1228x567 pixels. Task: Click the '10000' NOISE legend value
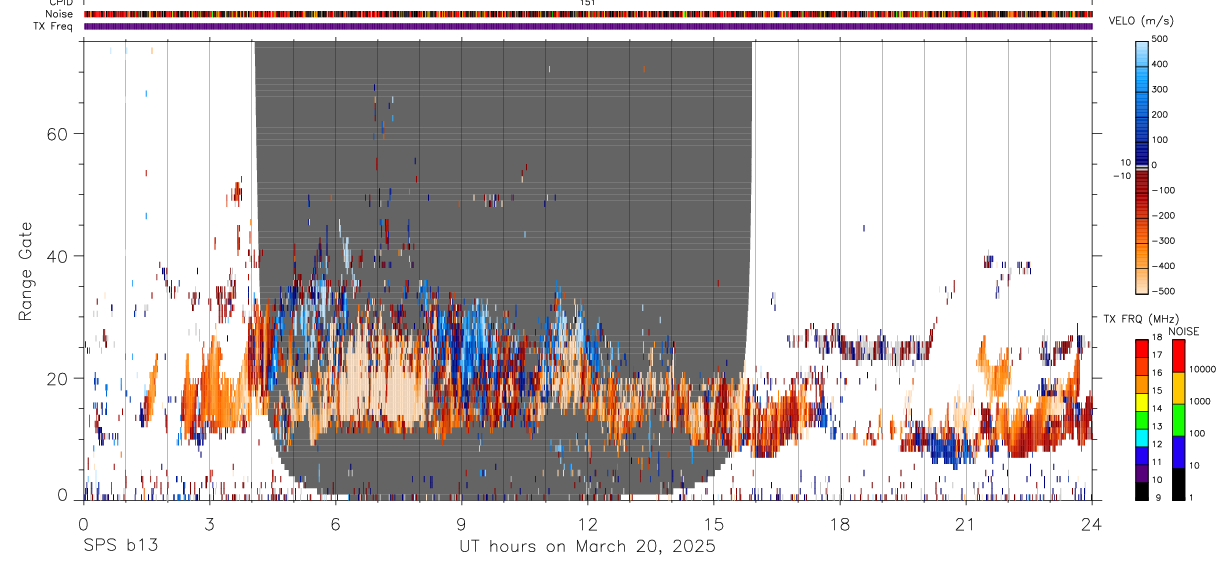click(x=1203, y=369)
